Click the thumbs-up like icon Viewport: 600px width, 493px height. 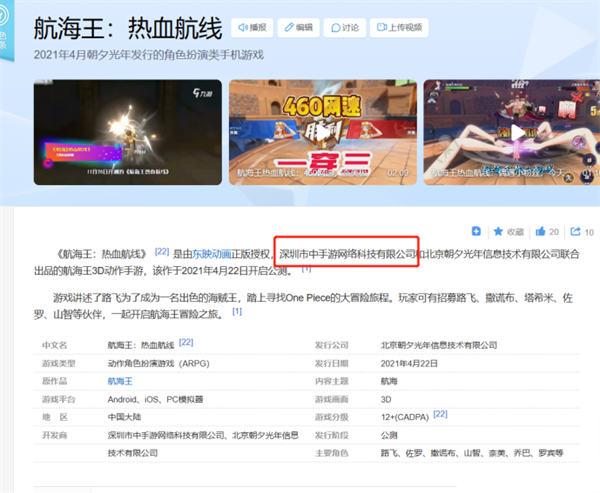click(540, 231)
